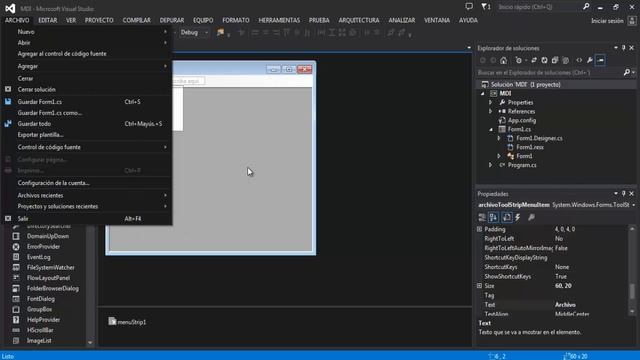Toggle the Preview Selected Items button in Explorador de soluciones

(600, 60)
